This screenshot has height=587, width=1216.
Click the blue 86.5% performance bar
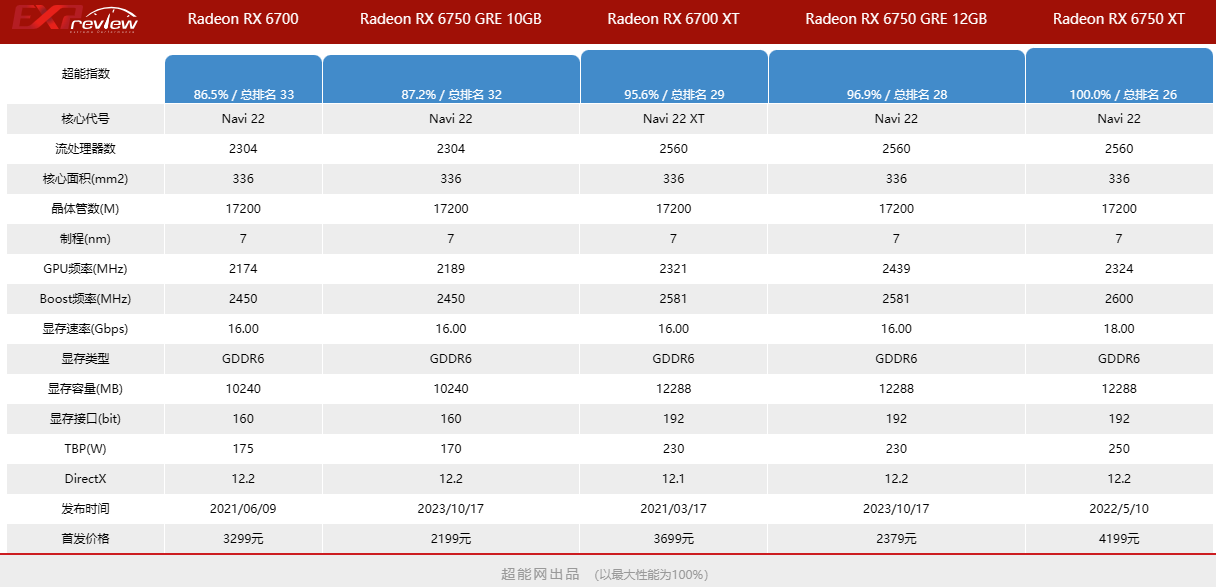point(243,79)
